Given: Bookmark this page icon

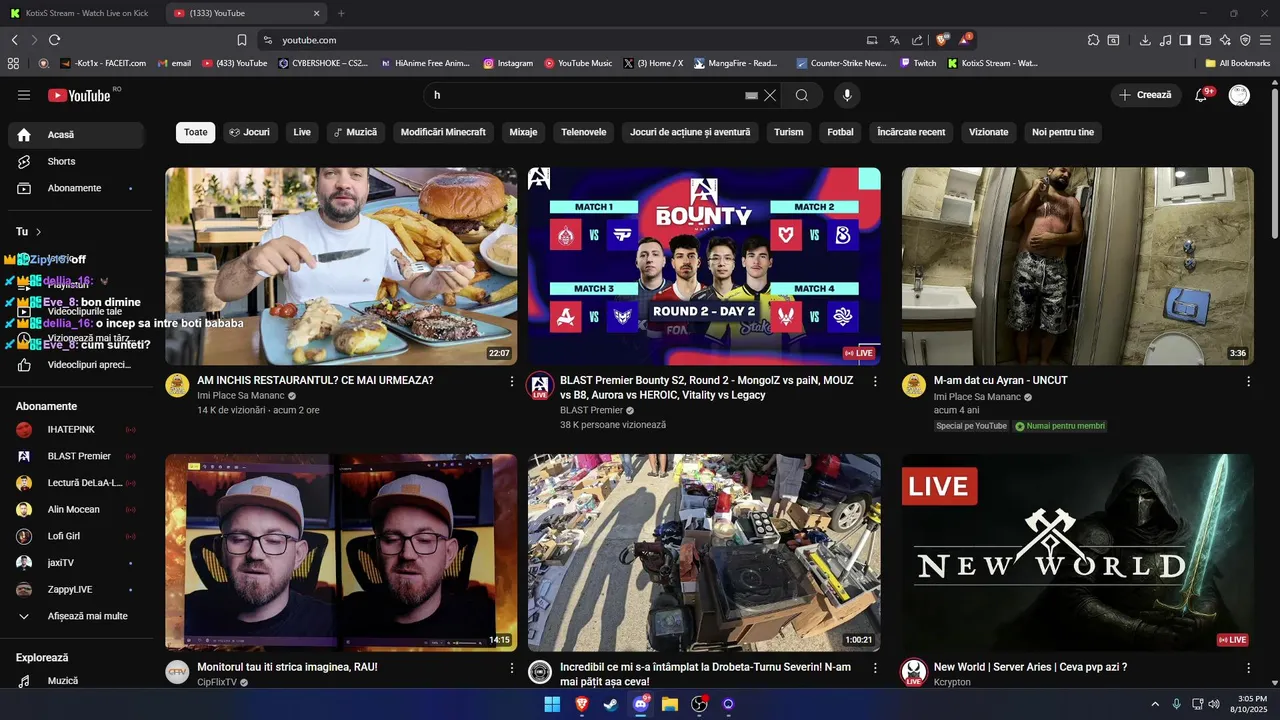Looking at the screenshot, I should point(242,40).
